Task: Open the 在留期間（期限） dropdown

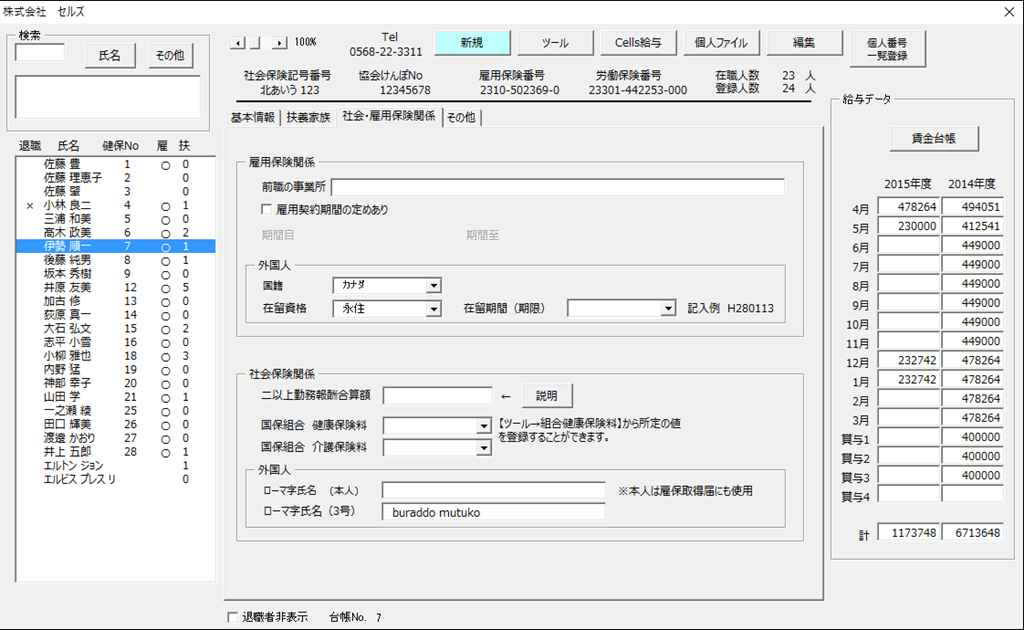Action: click(668, 309)
